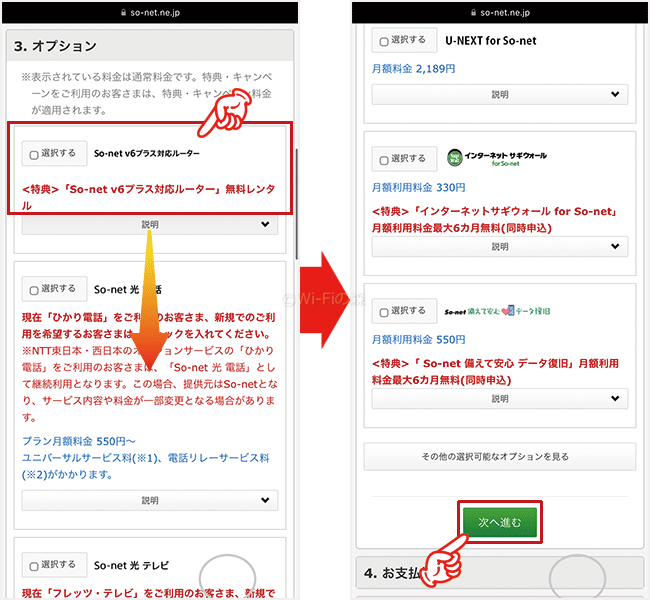
Task: Expand 説明 under So-net 光 電話
Action: click(150, 500)
